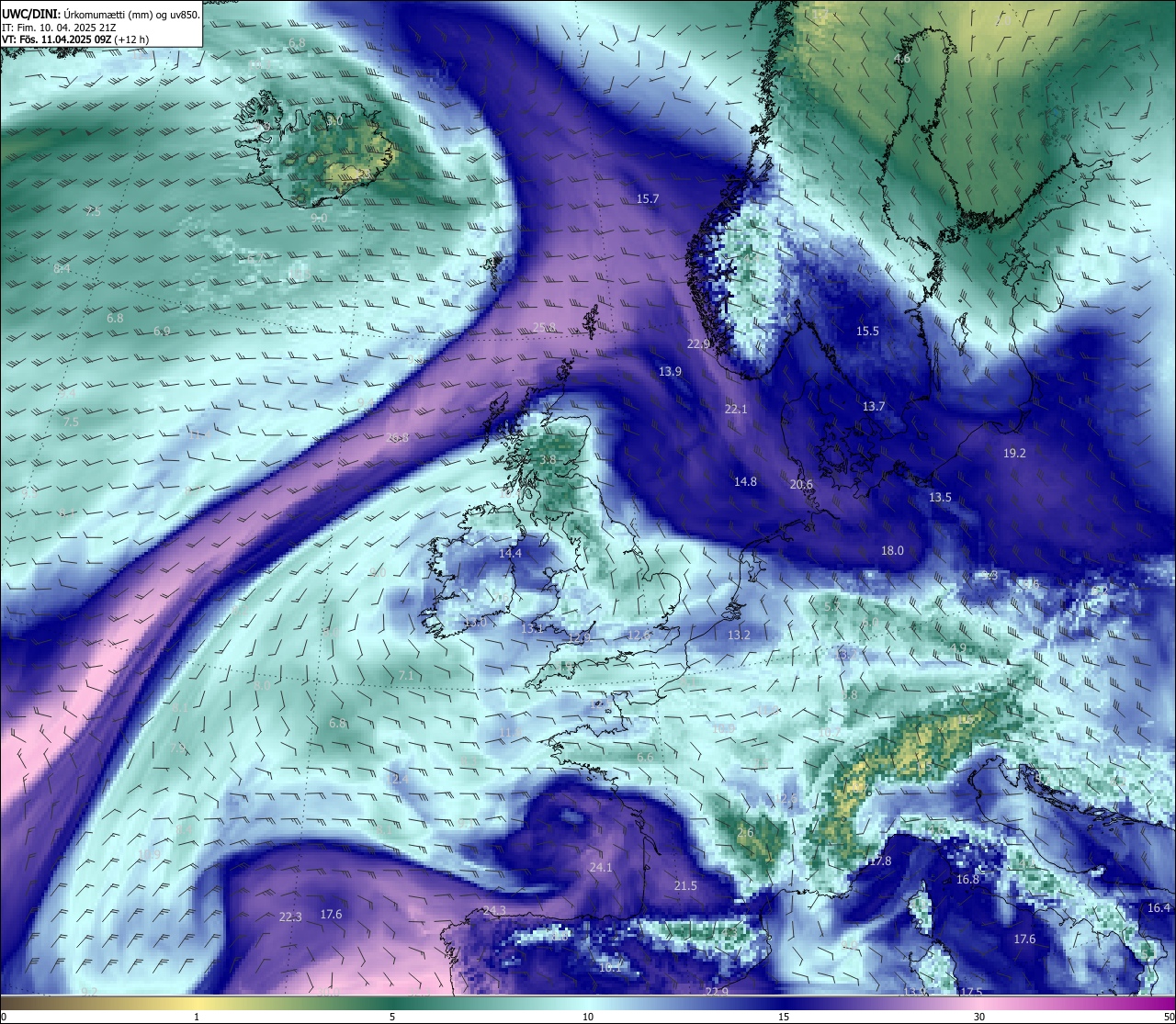Click the colorbar tick label 30
This screenshot has width=1176, height=1024.
click(979, 1017)
